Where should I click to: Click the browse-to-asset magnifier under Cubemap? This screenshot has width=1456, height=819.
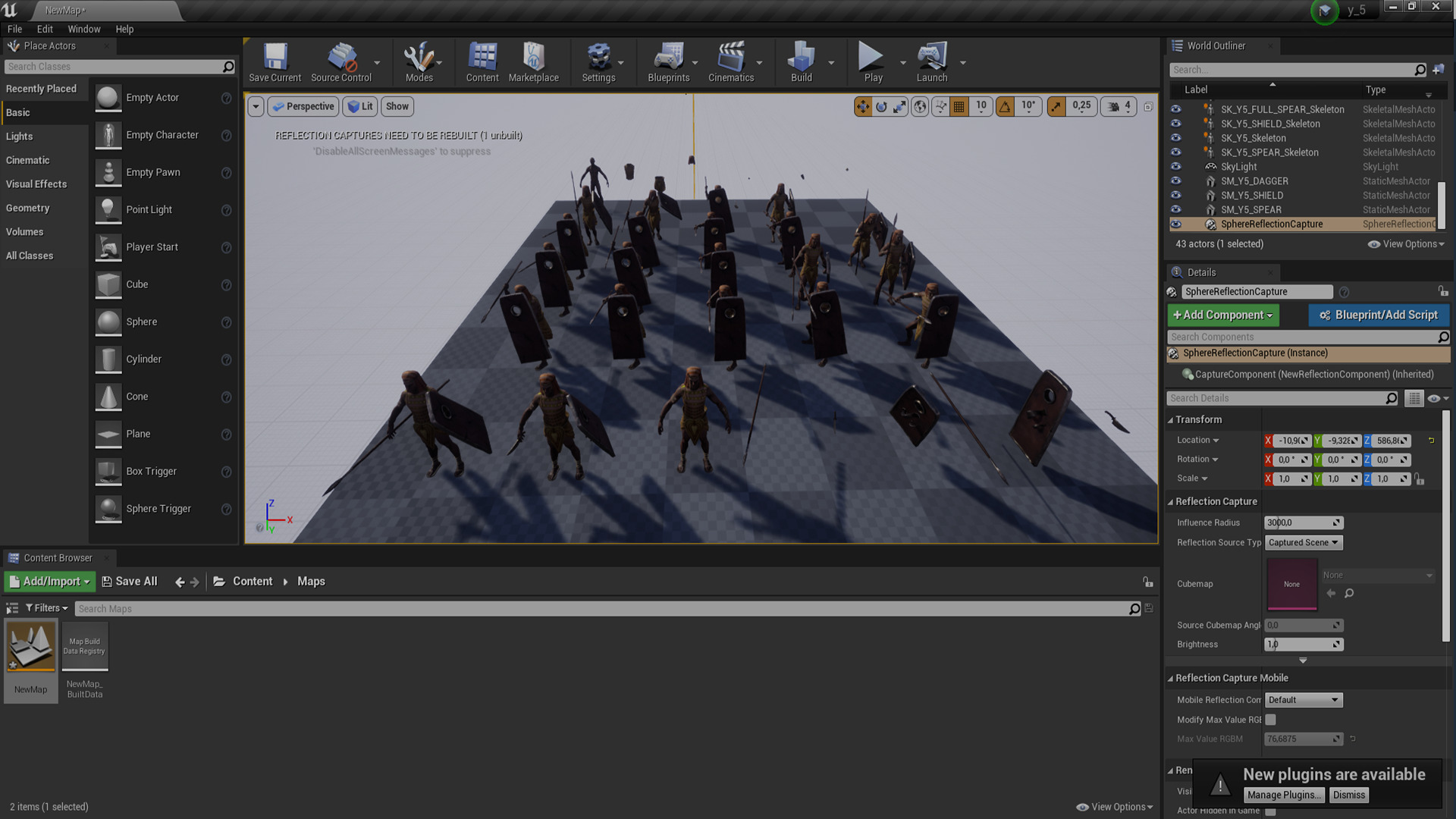[1349, 594]
